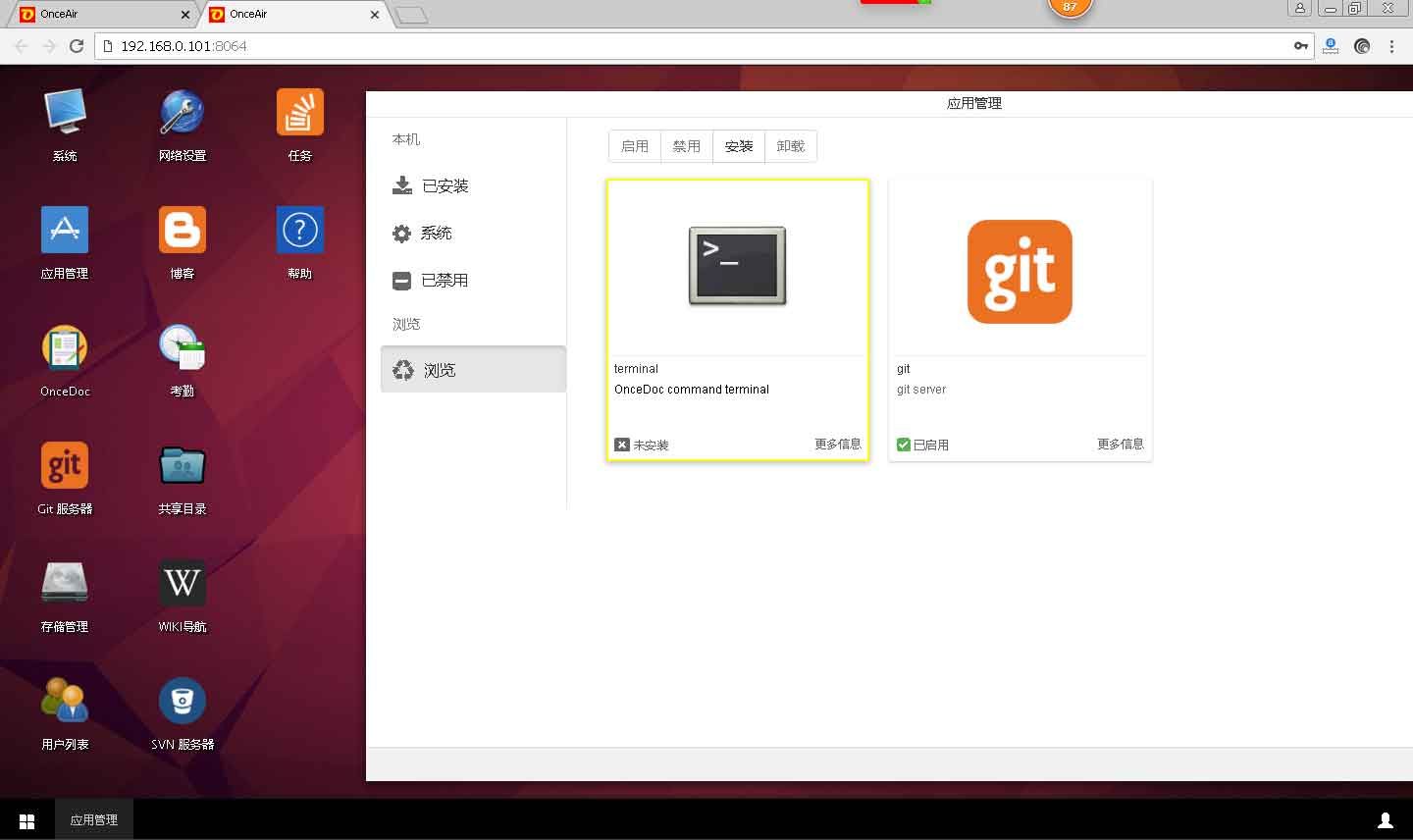Click the browser address bar

(687, 46)
